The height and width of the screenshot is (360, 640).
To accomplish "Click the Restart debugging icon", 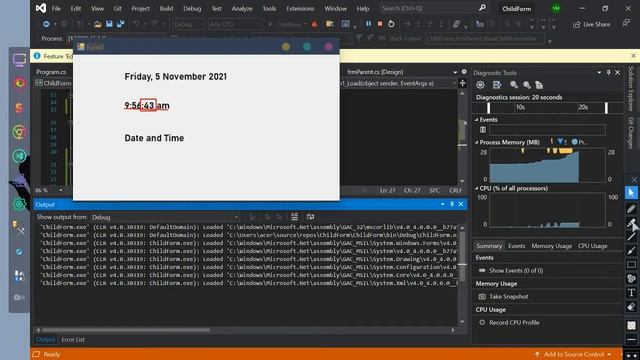I will coord(391,24).
